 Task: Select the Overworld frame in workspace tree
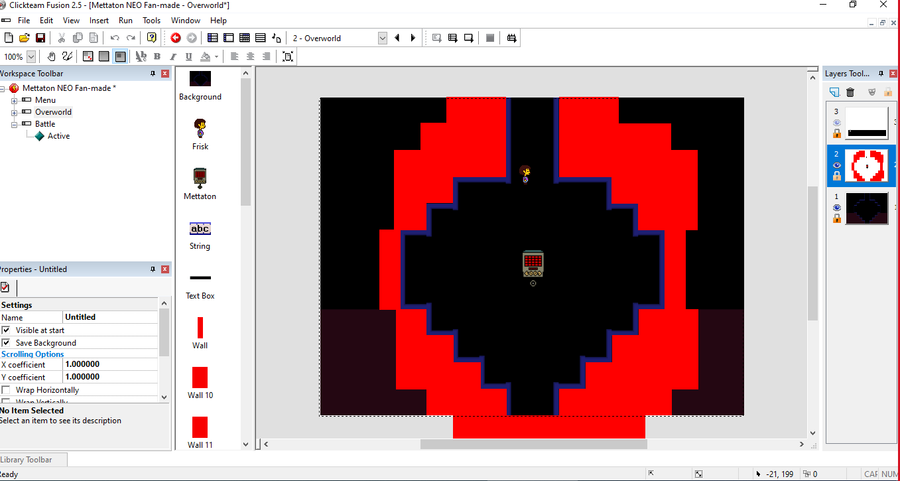tap(53, 112)
